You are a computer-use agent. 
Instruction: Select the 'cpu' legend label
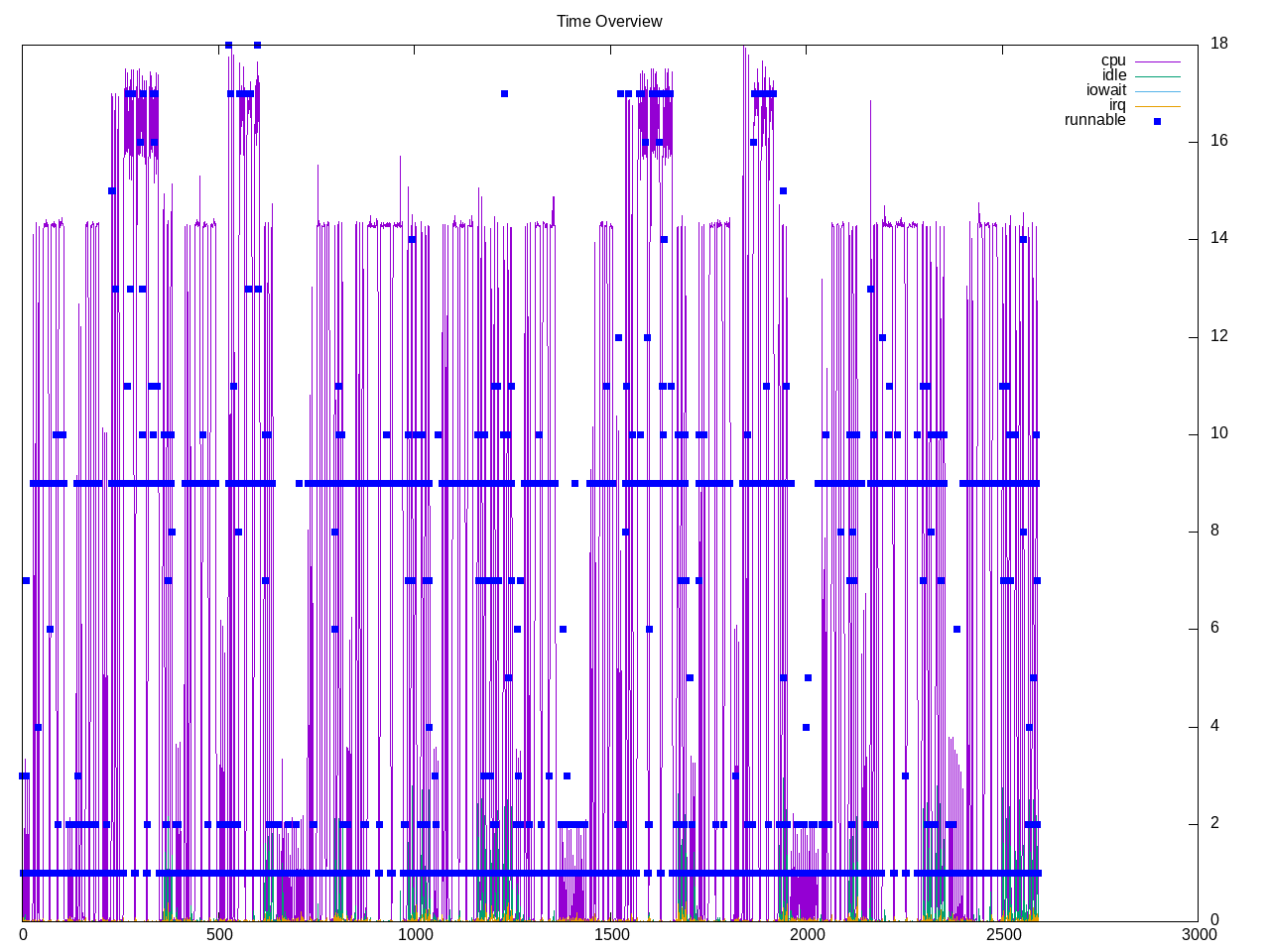click(1113, 60)
